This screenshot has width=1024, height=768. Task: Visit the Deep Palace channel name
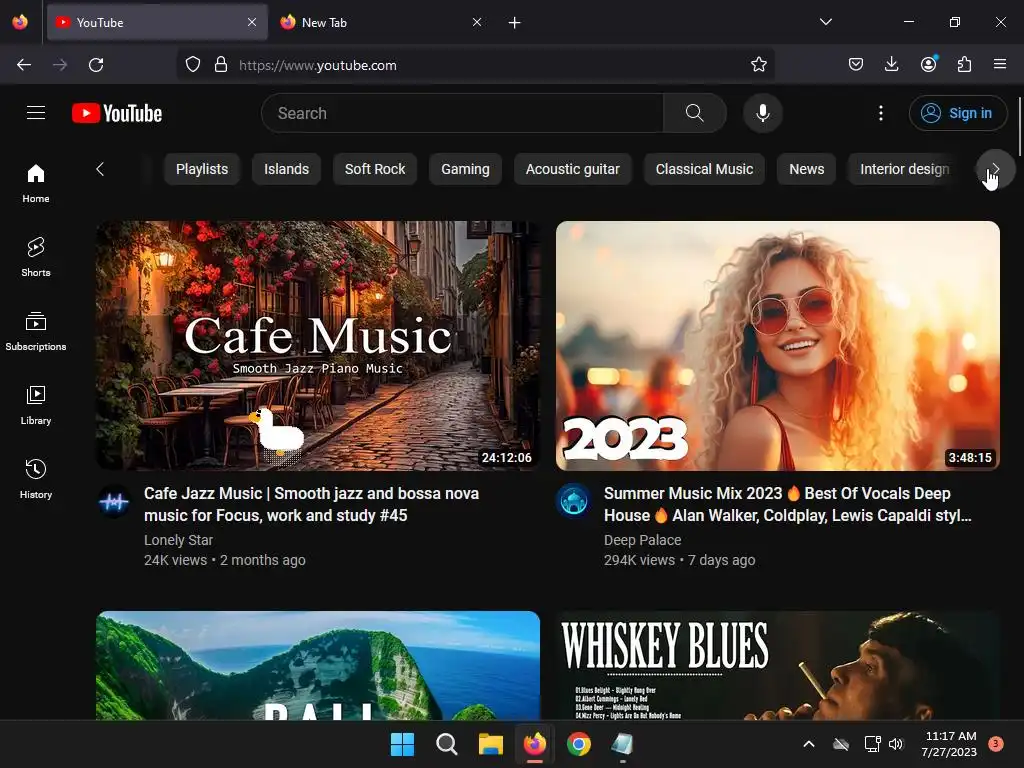tap(643, 540)
